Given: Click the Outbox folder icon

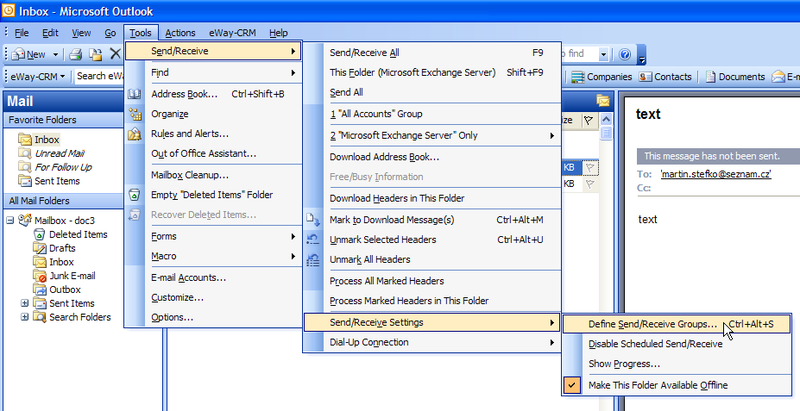Looking at the screenshot, I should pyautogui.click(x=40, y=290).
